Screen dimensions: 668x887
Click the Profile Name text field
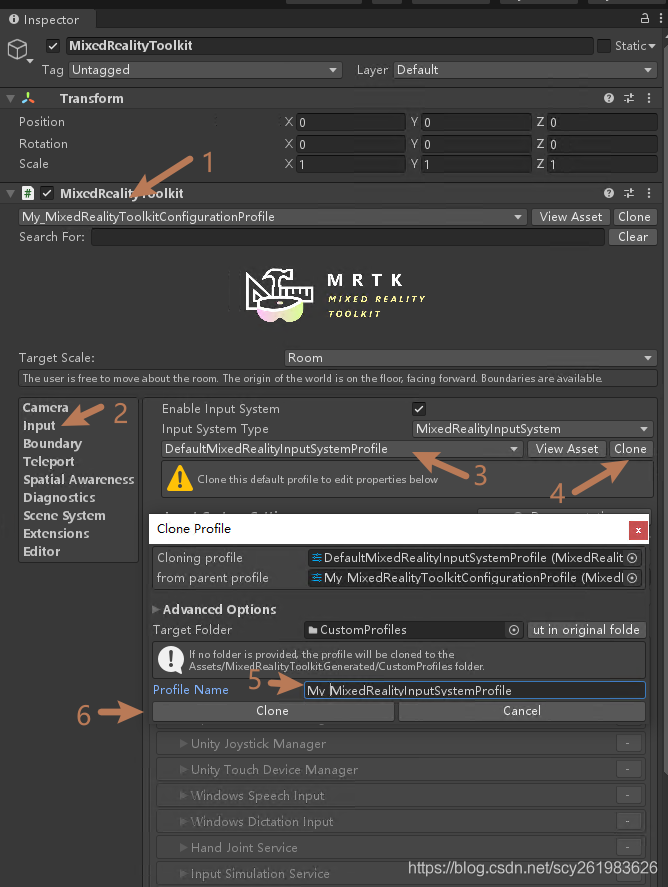tap(475, 690)
